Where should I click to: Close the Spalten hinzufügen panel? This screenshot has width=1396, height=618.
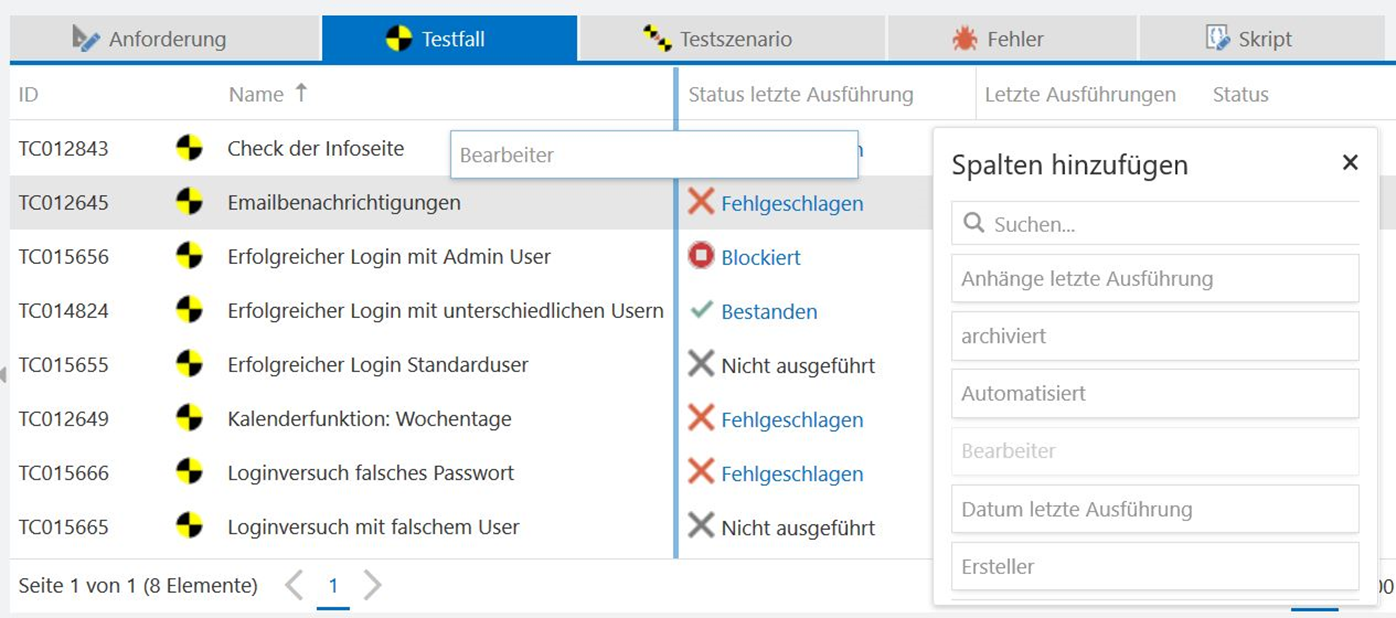click(1350, 163)
